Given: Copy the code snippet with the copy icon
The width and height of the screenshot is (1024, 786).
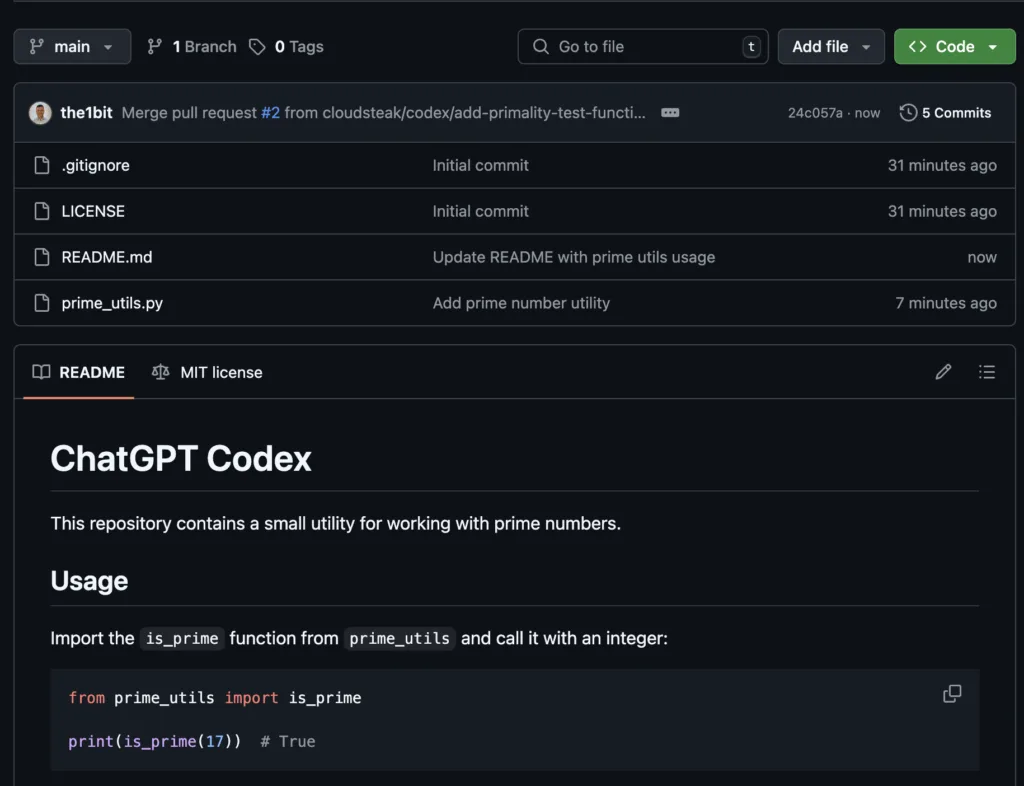Looking at the screenshot, I should [952, 693].
